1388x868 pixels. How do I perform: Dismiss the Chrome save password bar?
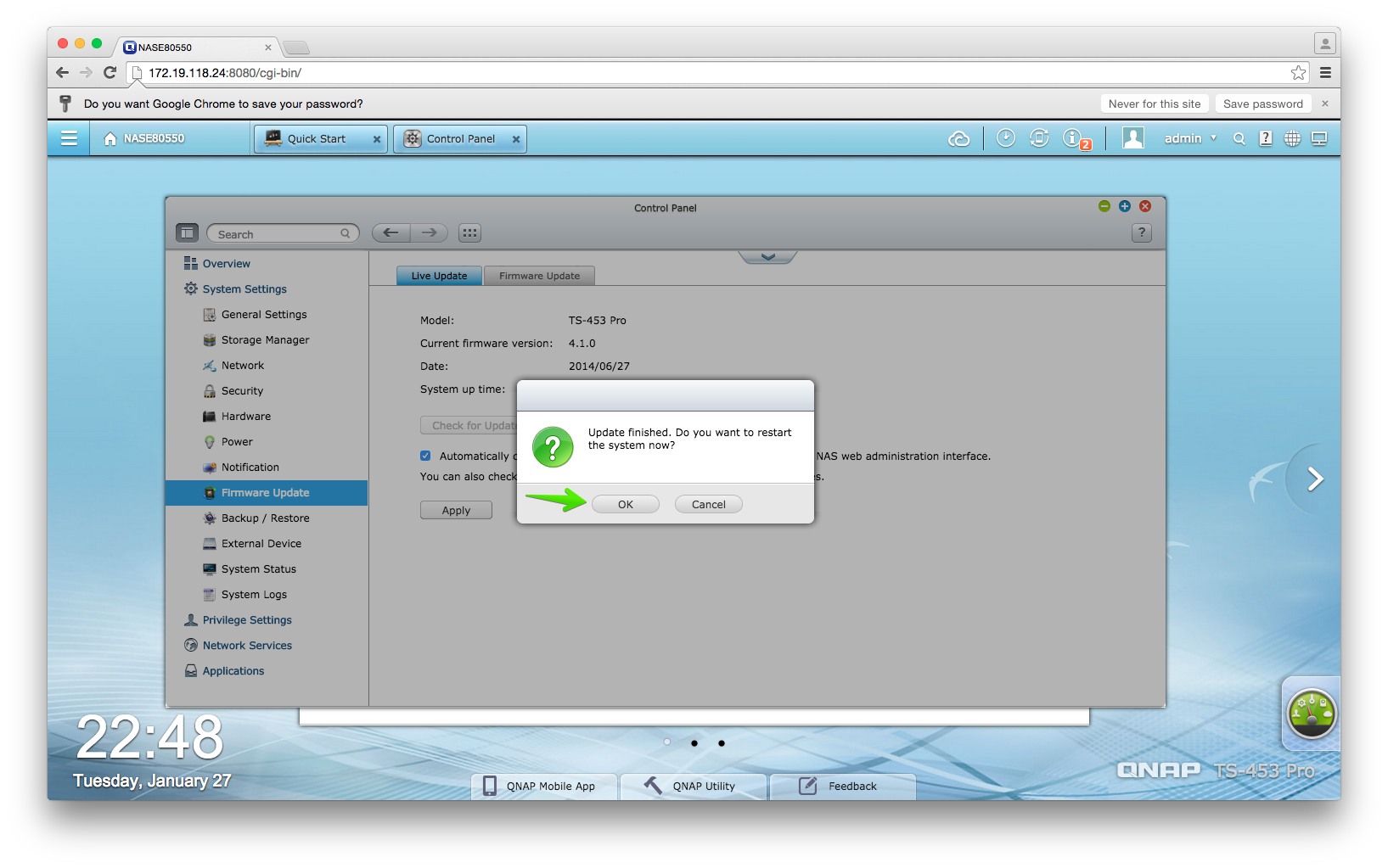[x=1325, y=104]
